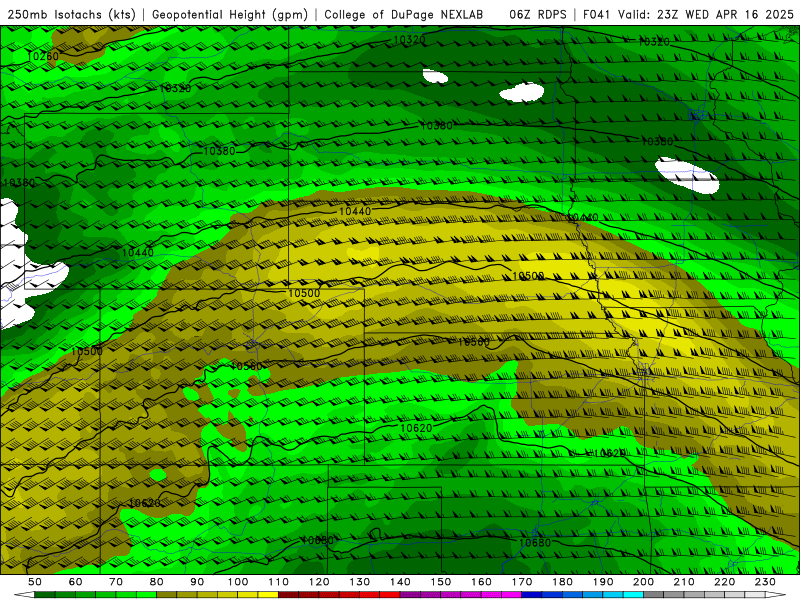This screenshot has width=800, height=600.
Task: Click the 'F041 Valid: 23Z WED APR 16 2025' text
Action: (x=688, y=14)
